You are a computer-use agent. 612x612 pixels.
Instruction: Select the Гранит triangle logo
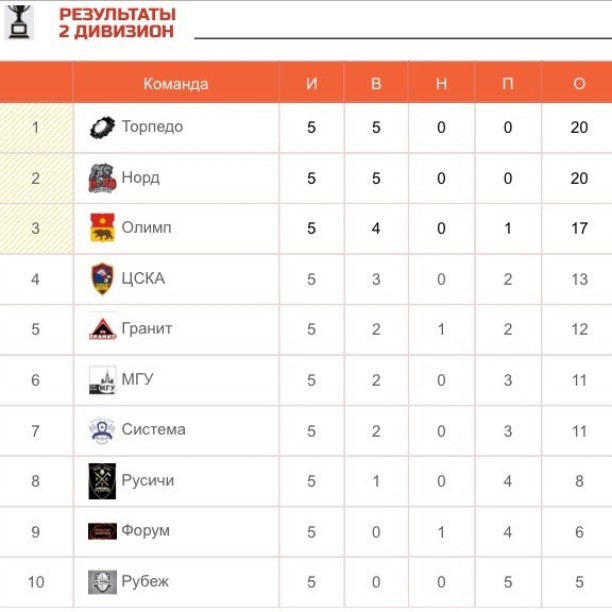click(102, 329)
